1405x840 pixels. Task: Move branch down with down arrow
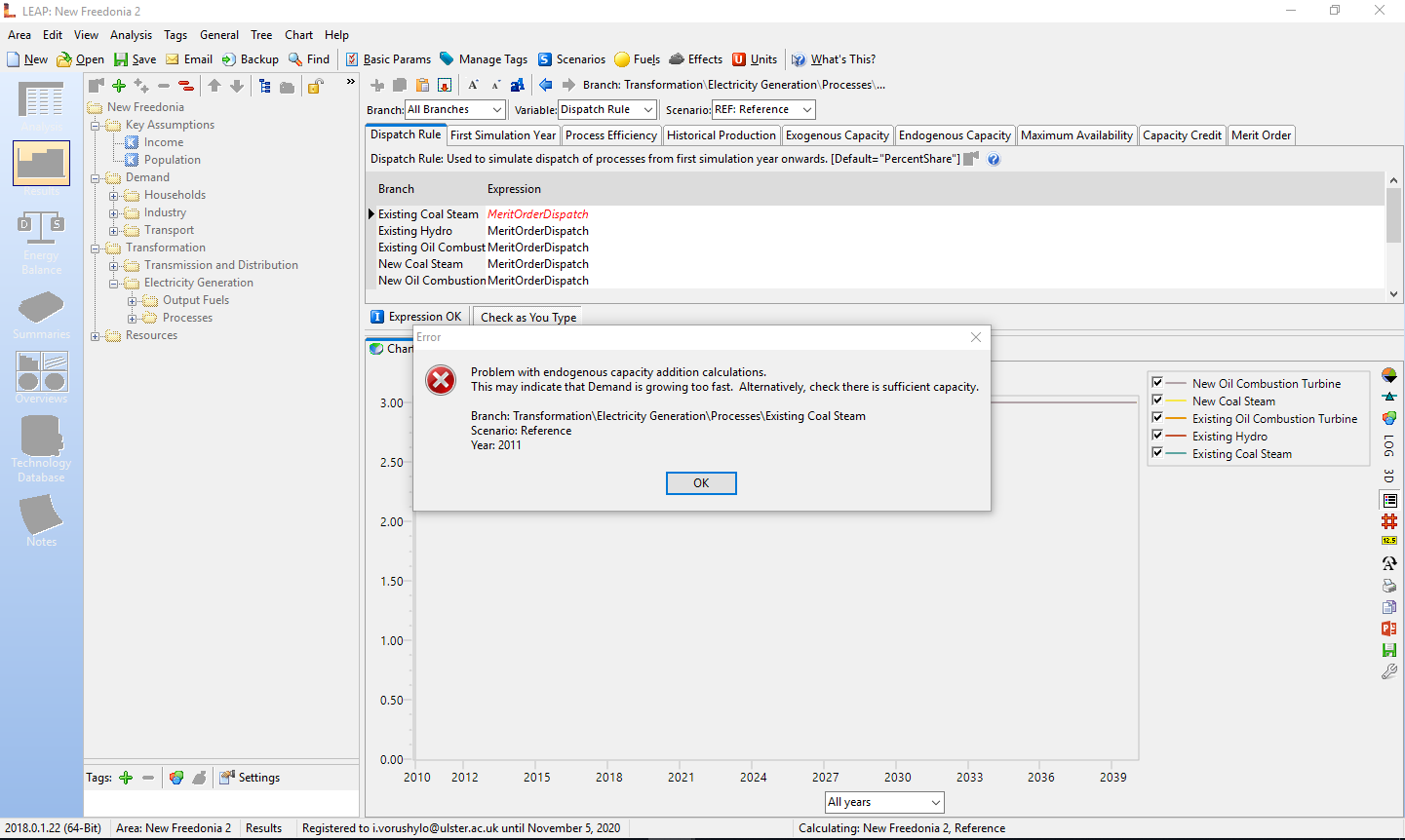coord(237,86)
